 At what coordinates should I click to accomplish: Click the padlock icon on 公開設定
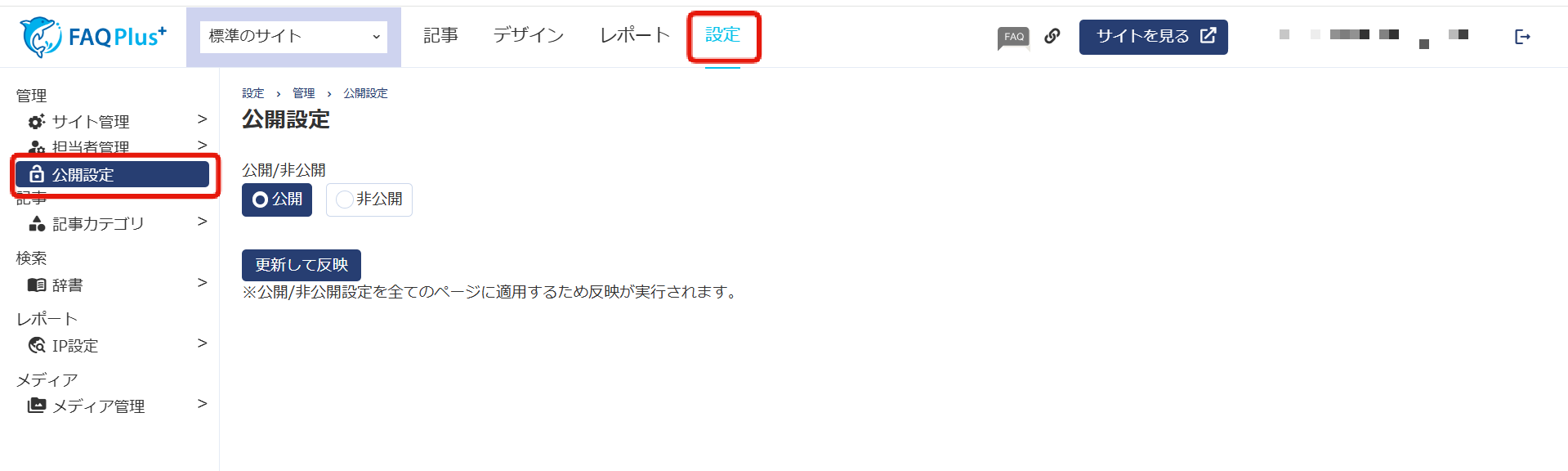(x=37, y=174)
